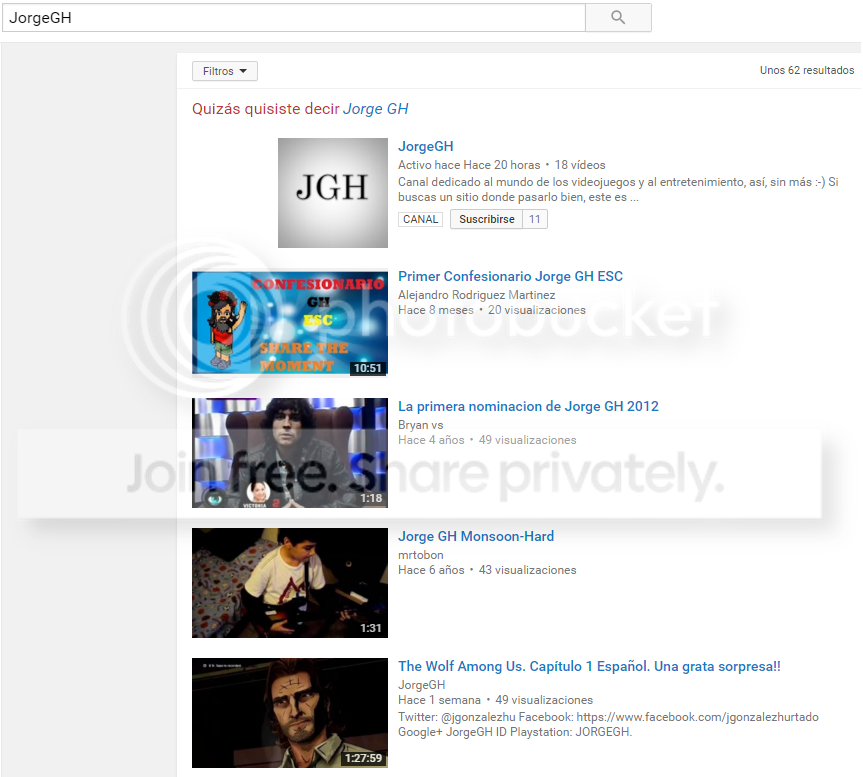Open the Filtros dropdown
863x777 pixels.
point(225,71)
